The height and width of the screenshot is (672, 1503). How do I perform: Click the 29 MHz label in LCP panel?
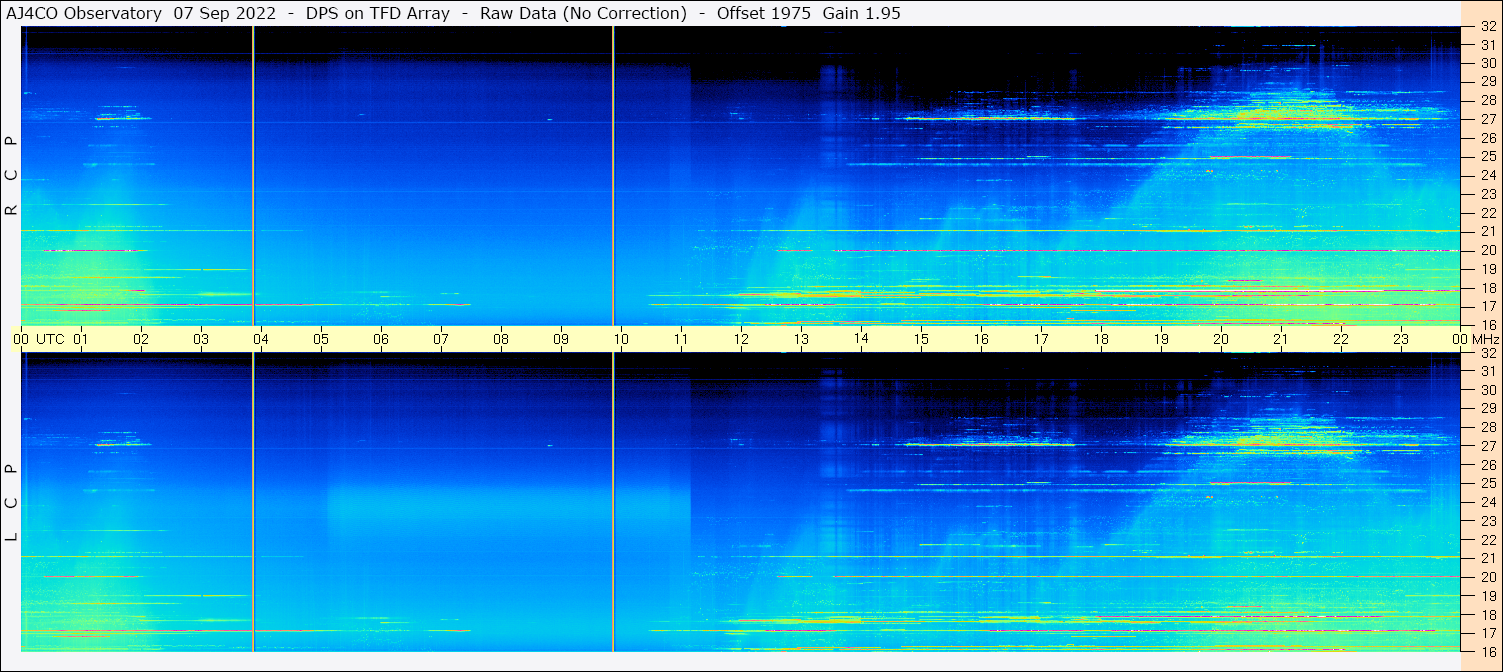(1487, 408)
